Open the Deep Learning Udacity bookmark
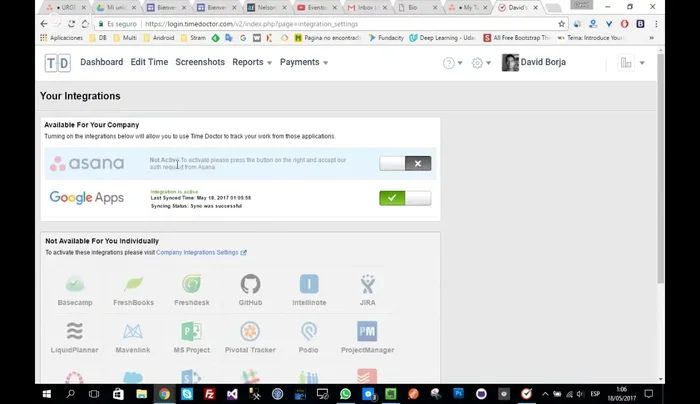Image resolution: width=700 pixels, height=404 pixels. pos(442,38)
